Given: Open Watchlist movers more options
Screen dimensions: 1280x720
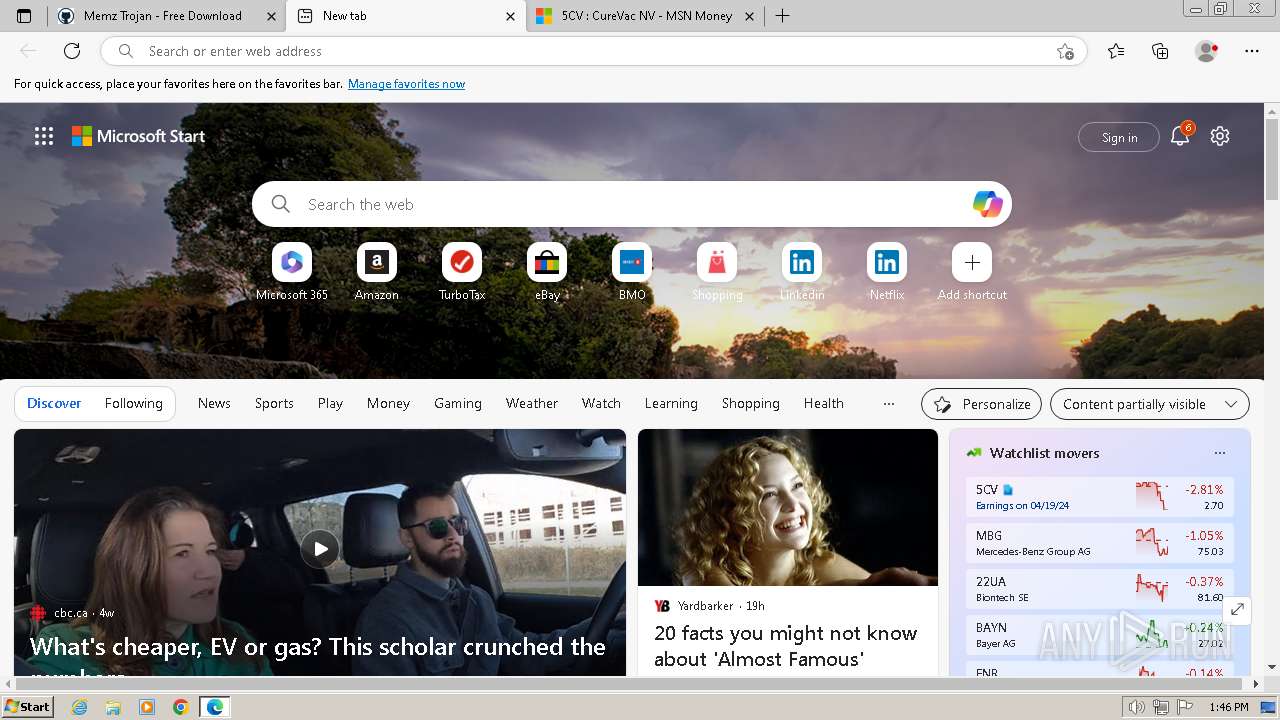Looking at the screenshot, I should click(1220, 453).
